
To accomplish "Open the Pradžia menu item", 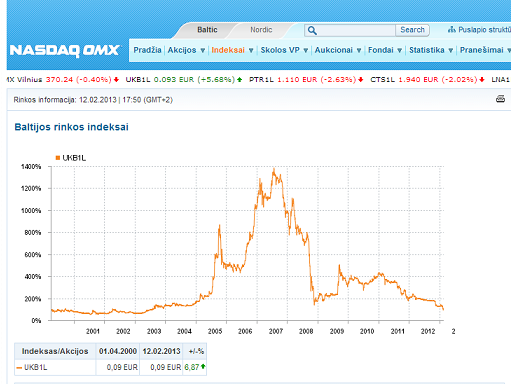I will [147, 50].
